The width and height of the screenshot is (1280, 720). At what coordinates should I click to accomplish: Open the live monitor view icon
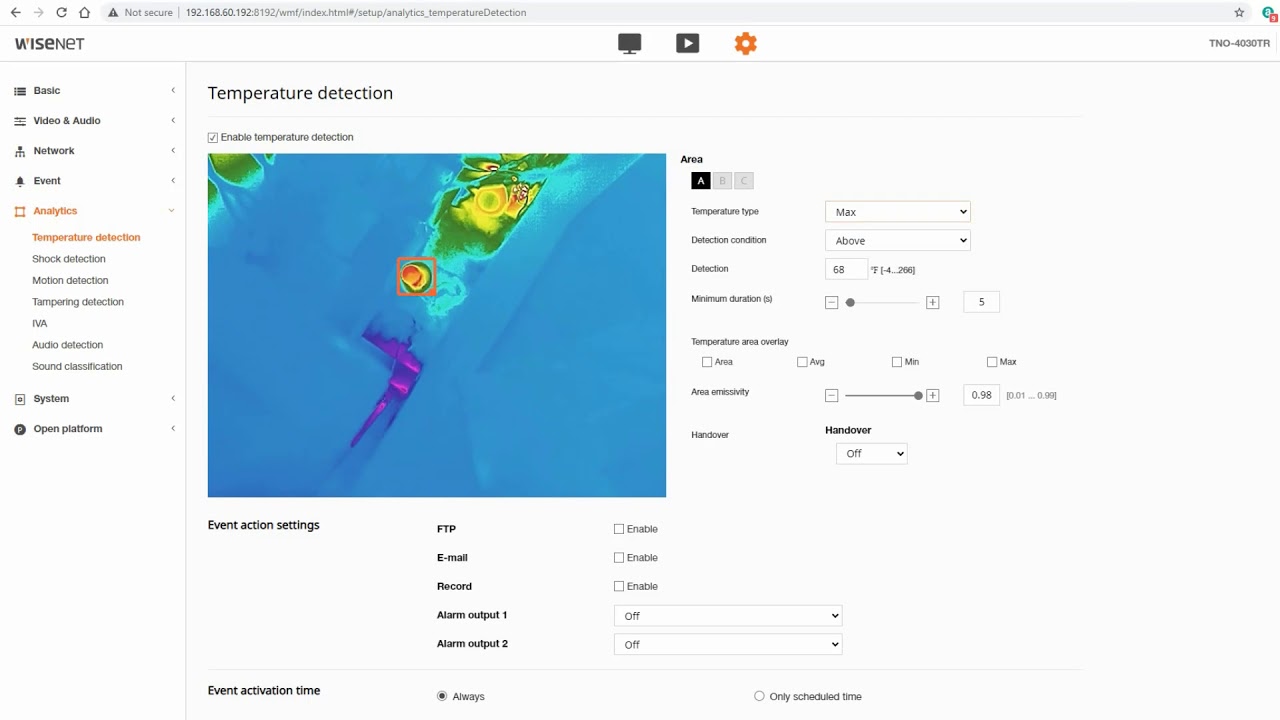[629, 44]
